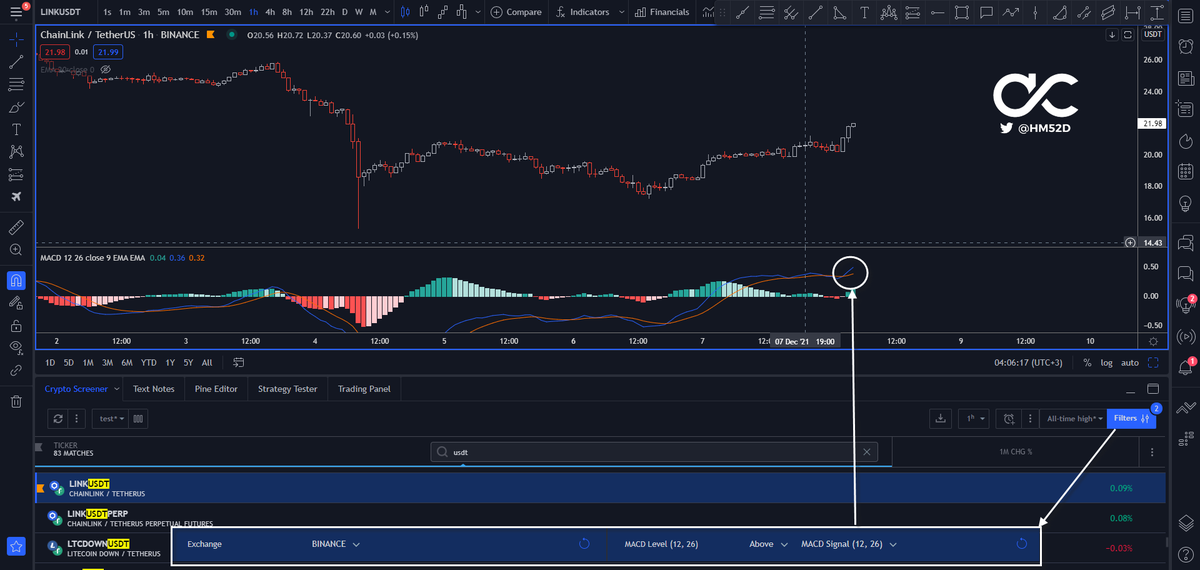This screenshot has width=1200, height=570.
Task: Select the trend line tool in left sidebar
Action: tap(16, 62)
